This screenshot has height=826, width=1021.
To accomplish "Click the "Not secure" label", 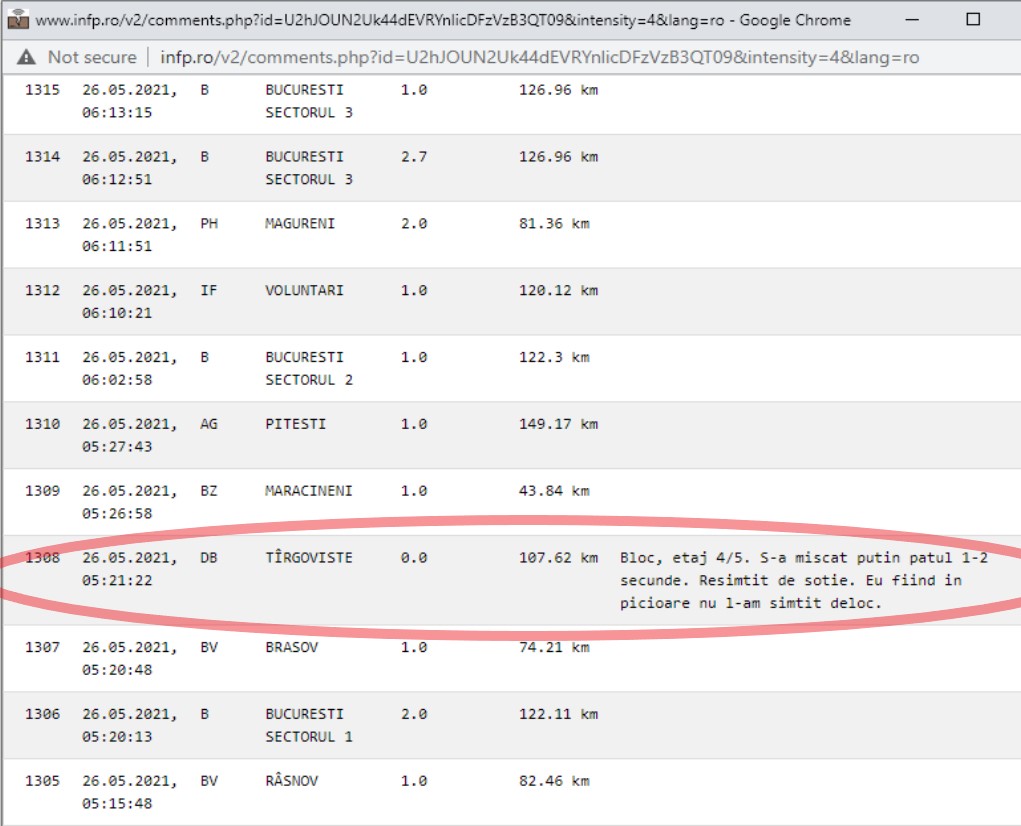I will pos(91,57).
